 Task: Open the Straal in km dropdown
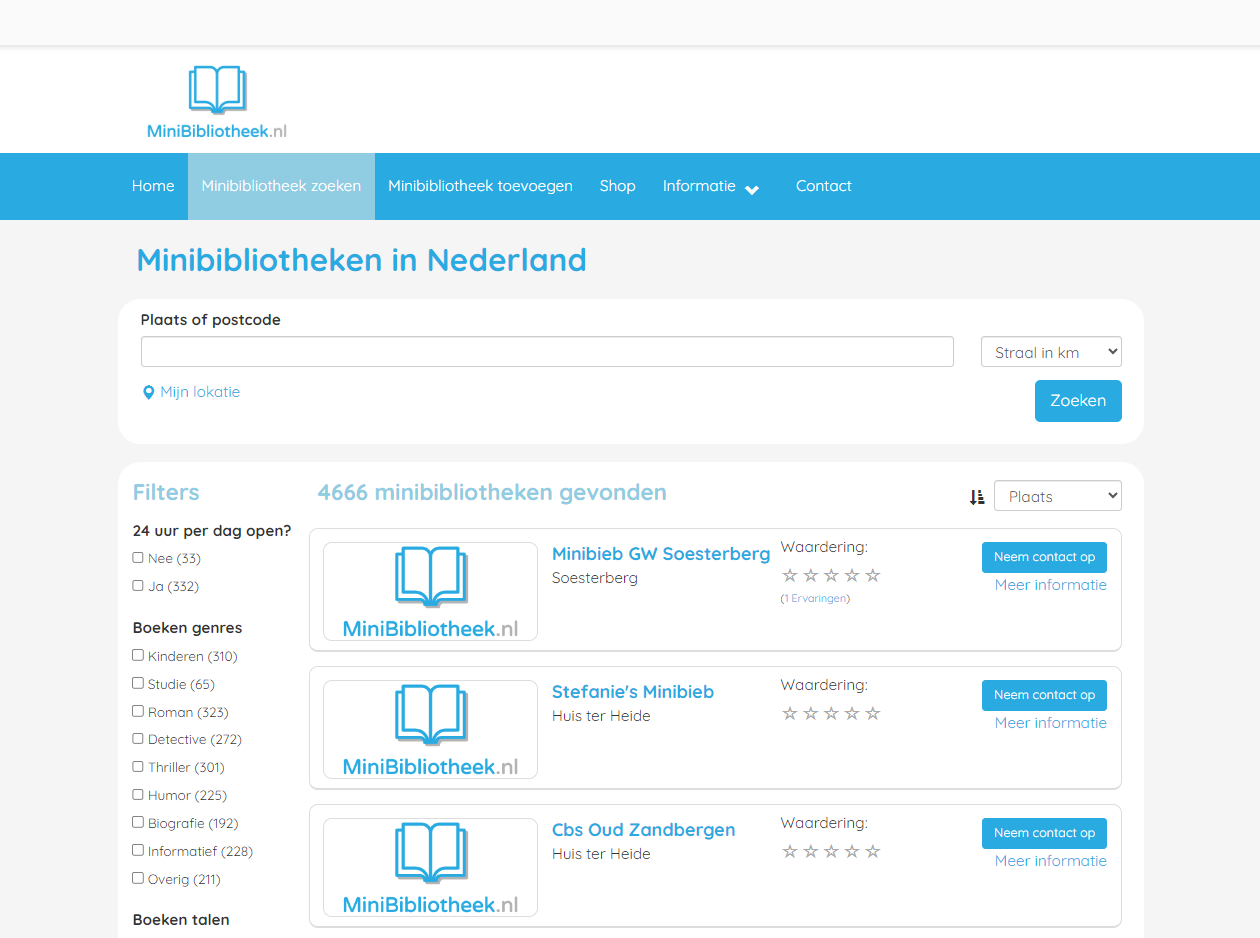[1051, 352]
